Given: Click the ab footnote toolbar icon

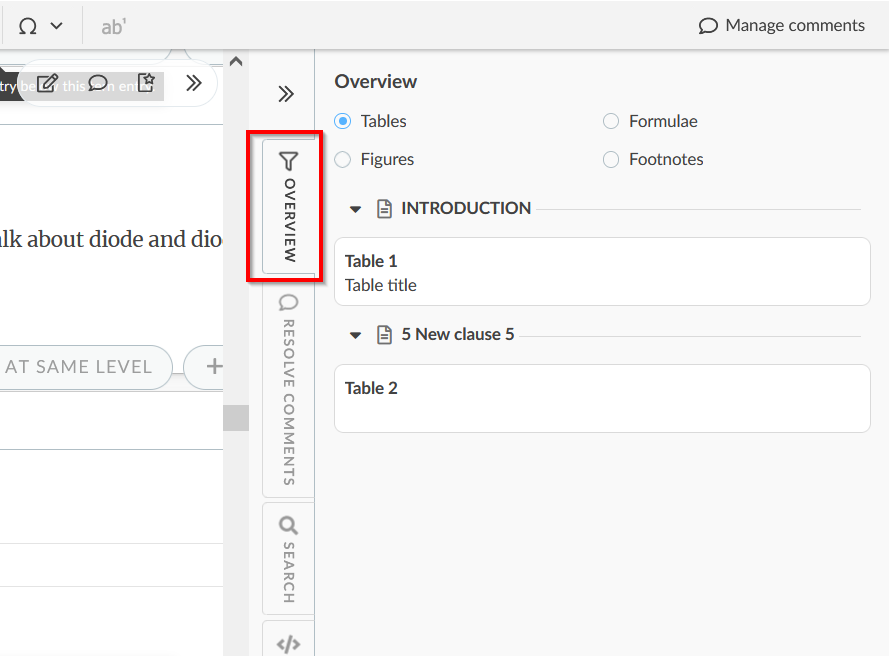Looking at the screenshot, I should coord(114,26).
